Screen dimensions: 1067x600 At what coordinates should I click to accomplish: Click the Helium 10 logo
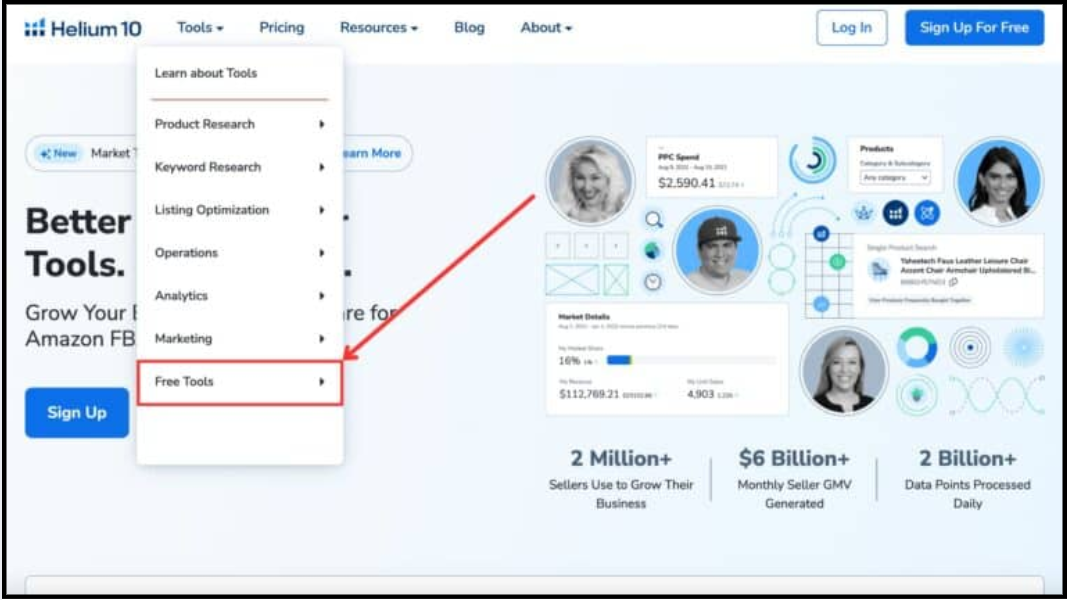(70, 28)
